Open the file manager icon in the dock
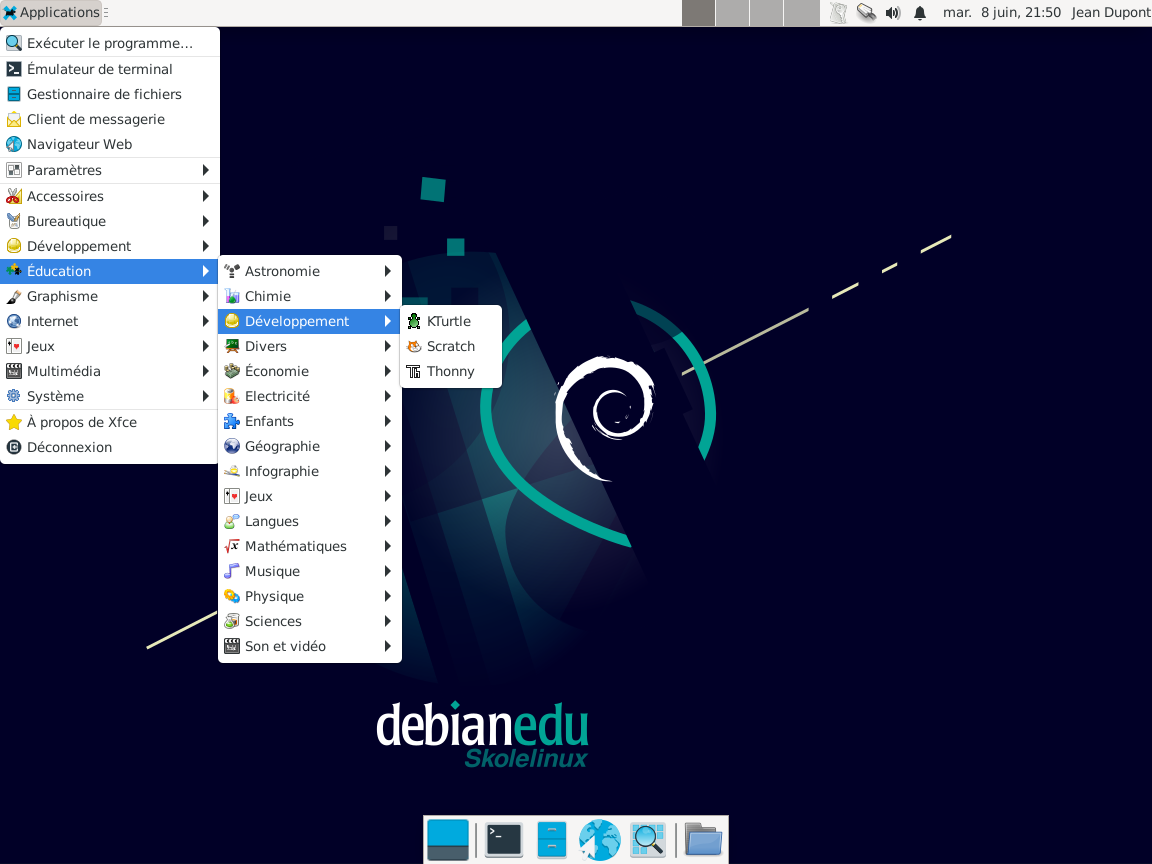 click(x=703, y=840)
